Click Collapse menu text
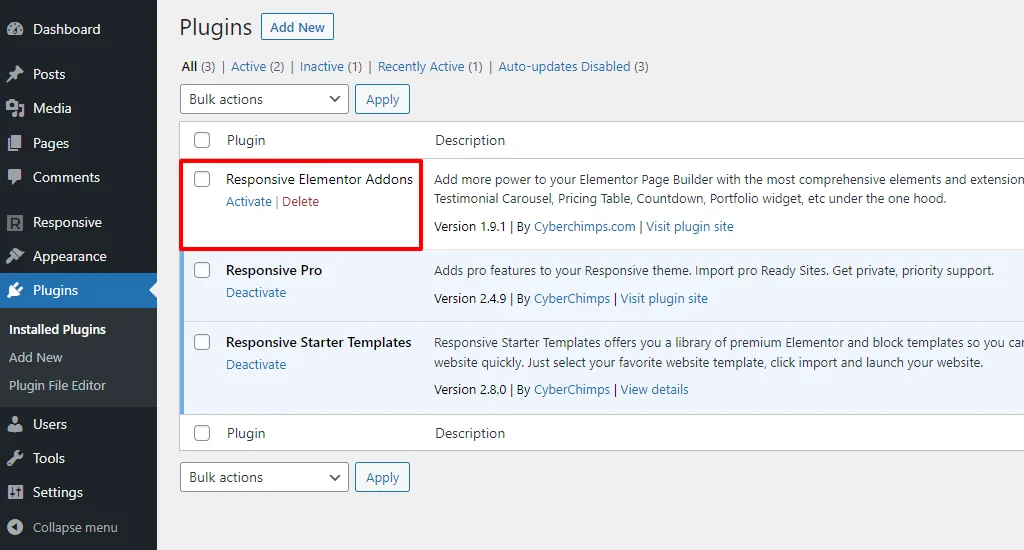 coord(75,528)
